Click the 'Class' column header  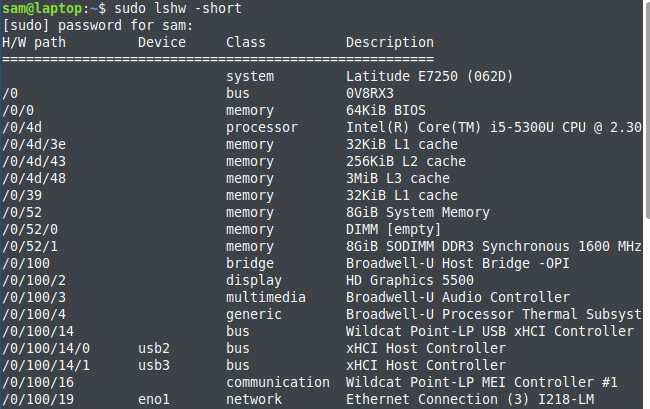(246, 43)
